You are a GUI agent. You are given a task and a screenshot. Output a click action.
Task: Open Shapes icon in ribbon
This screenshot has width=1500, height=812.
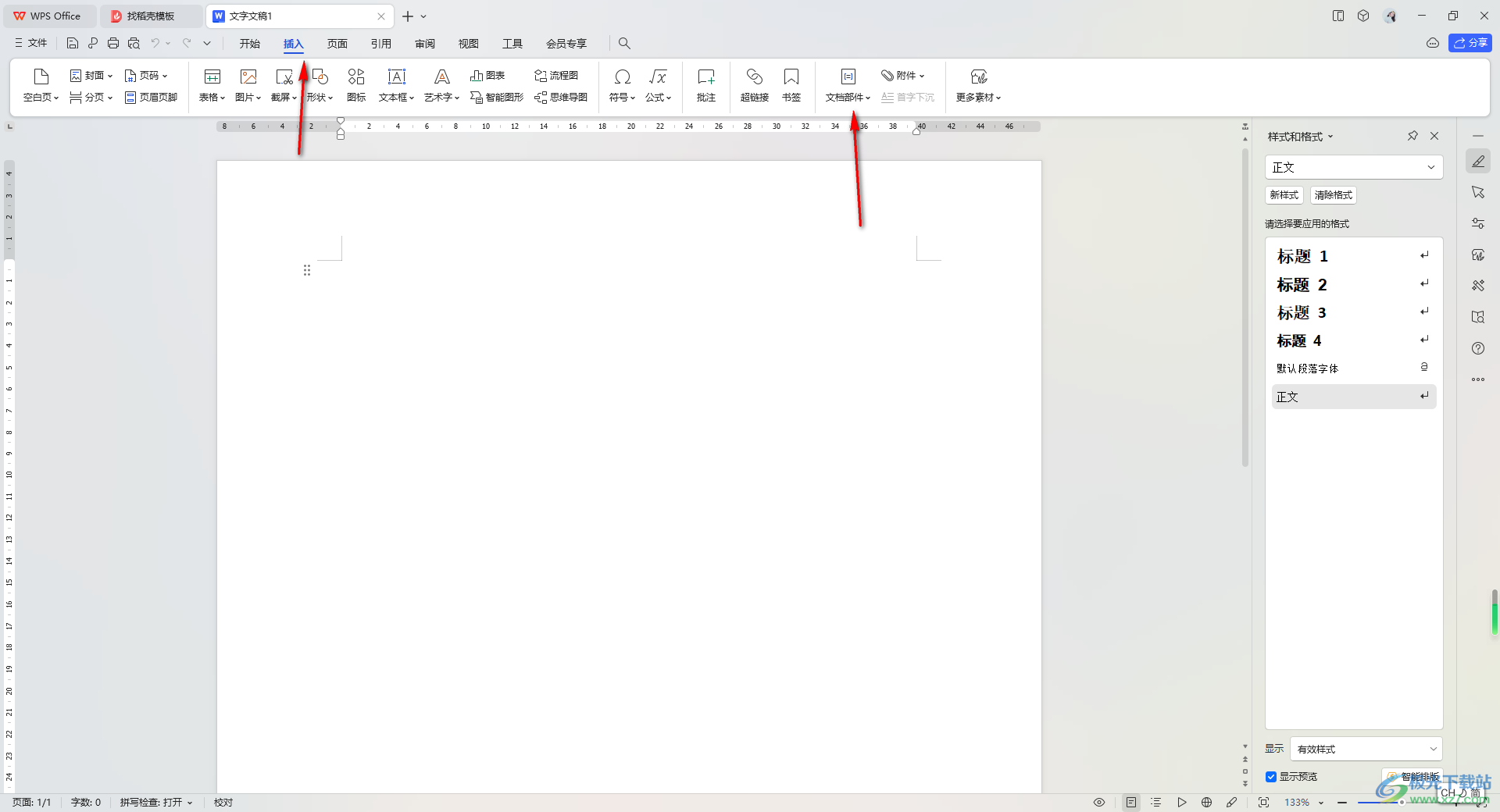(x=320, y=77)
